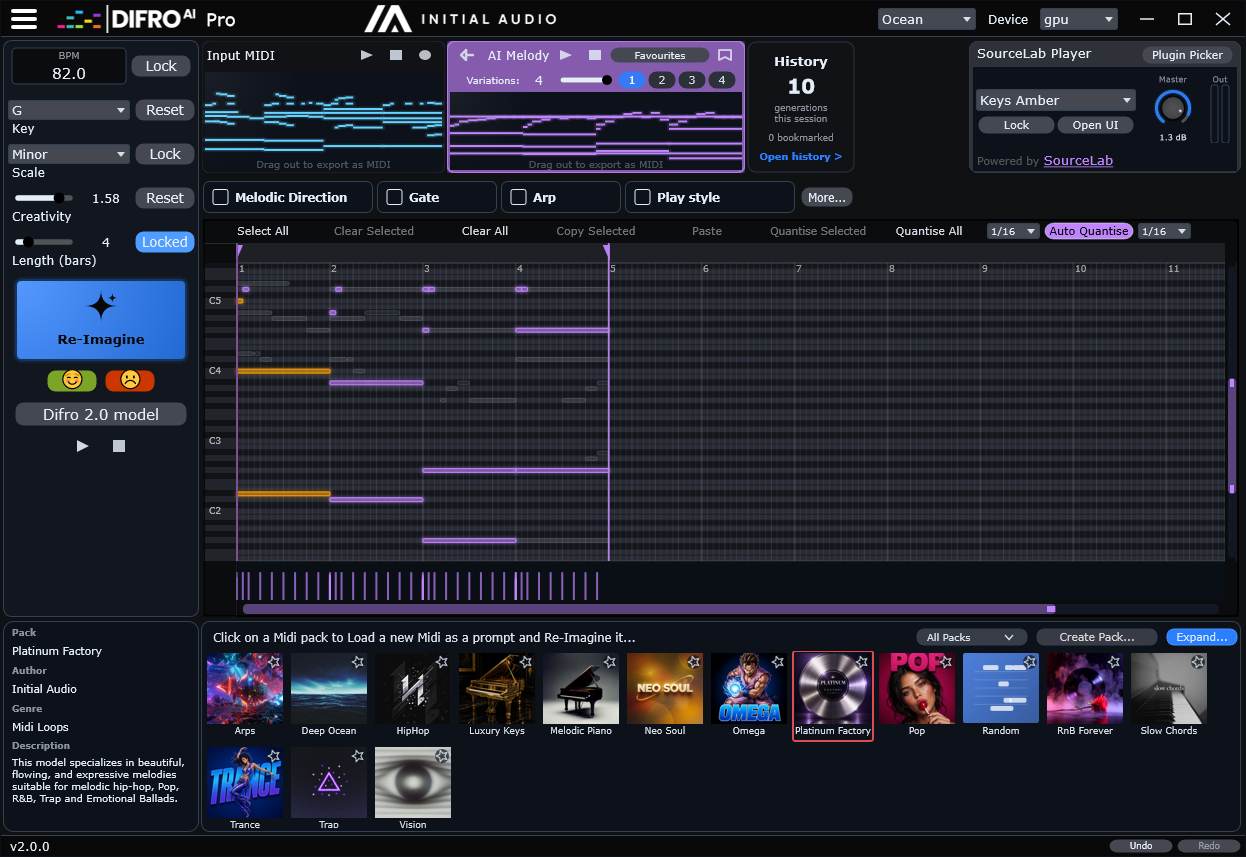Stop the AI Melody preview
This screenshot has height=857, width=1246.
click(x=595, y=55)
